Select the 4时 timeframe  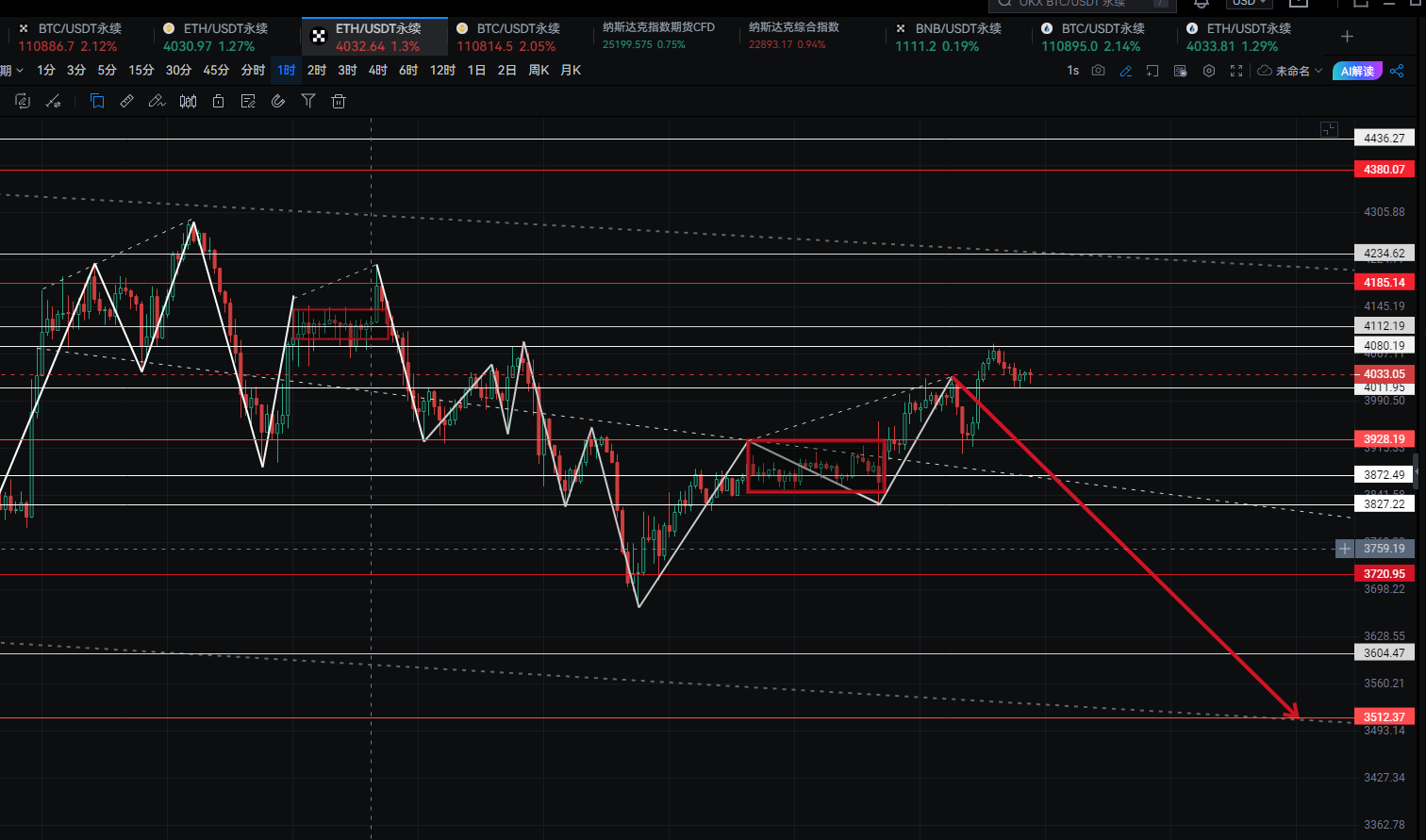(x=377, y=71)
